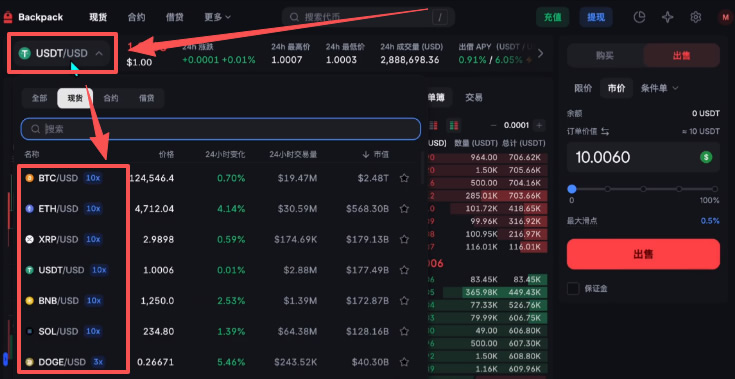The image size is (735, 379).
Task: Increase price grouping with plus icon
Action: 539,126
